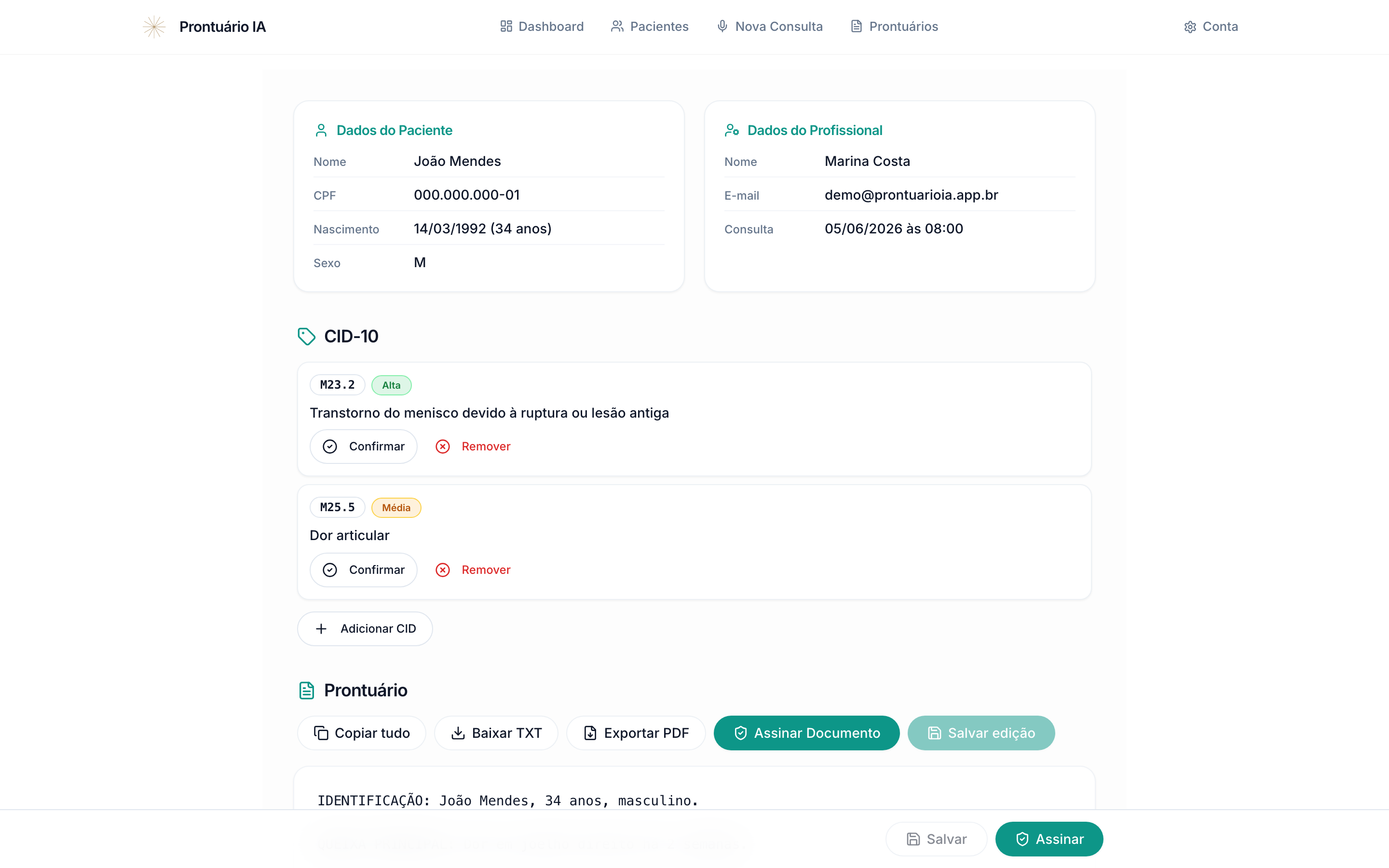Click Salvar in the bottom bar

click(x=936, y=839)
